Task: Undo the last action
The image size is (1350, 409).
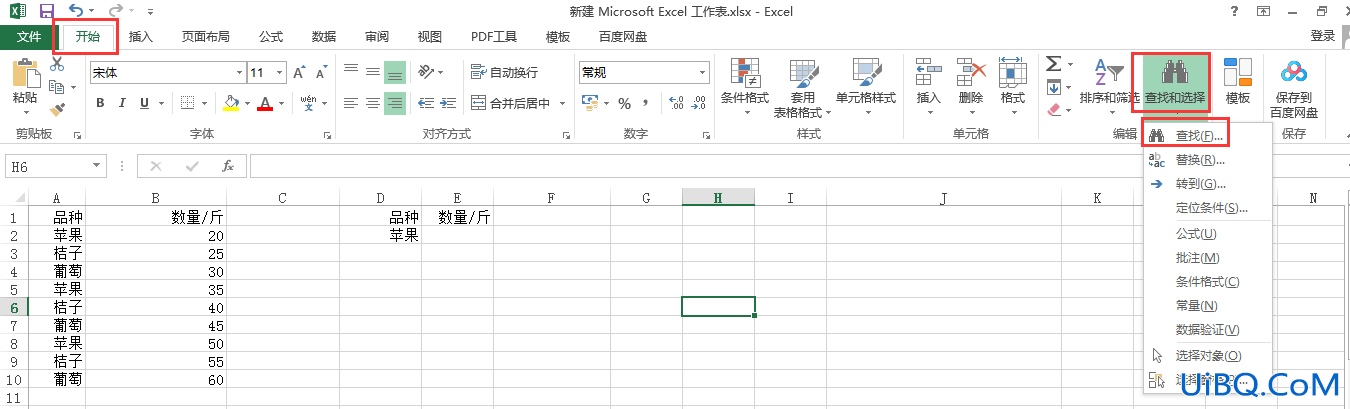Action: click(75, 12)
